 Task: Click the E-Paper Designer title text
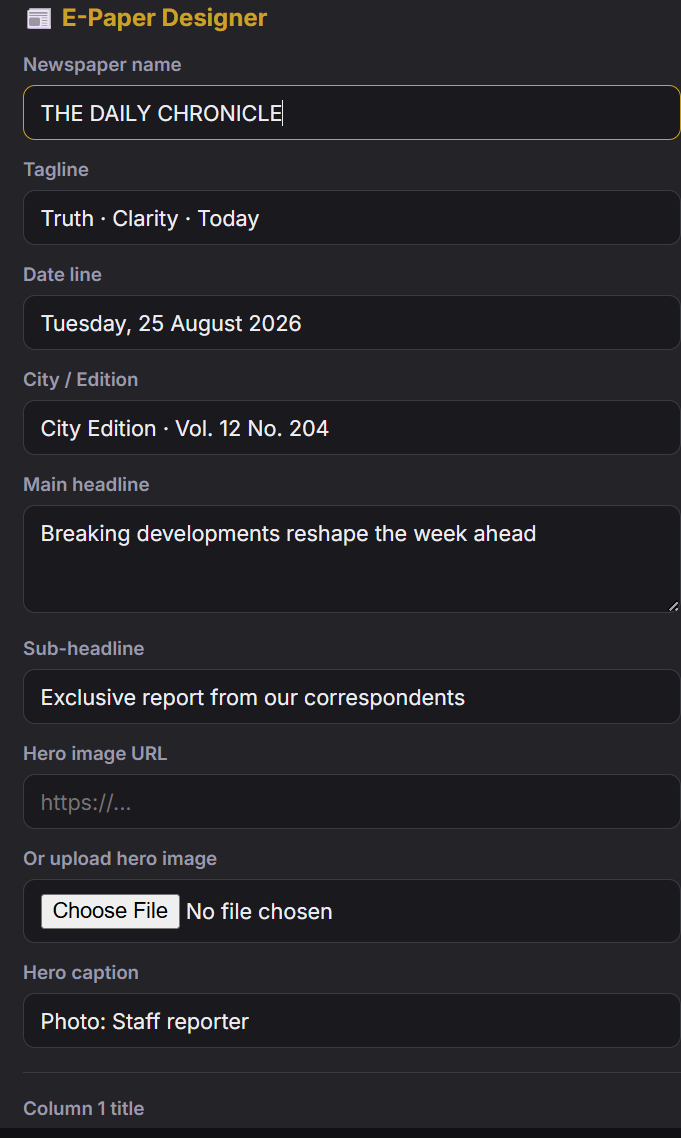click(165, 18)
